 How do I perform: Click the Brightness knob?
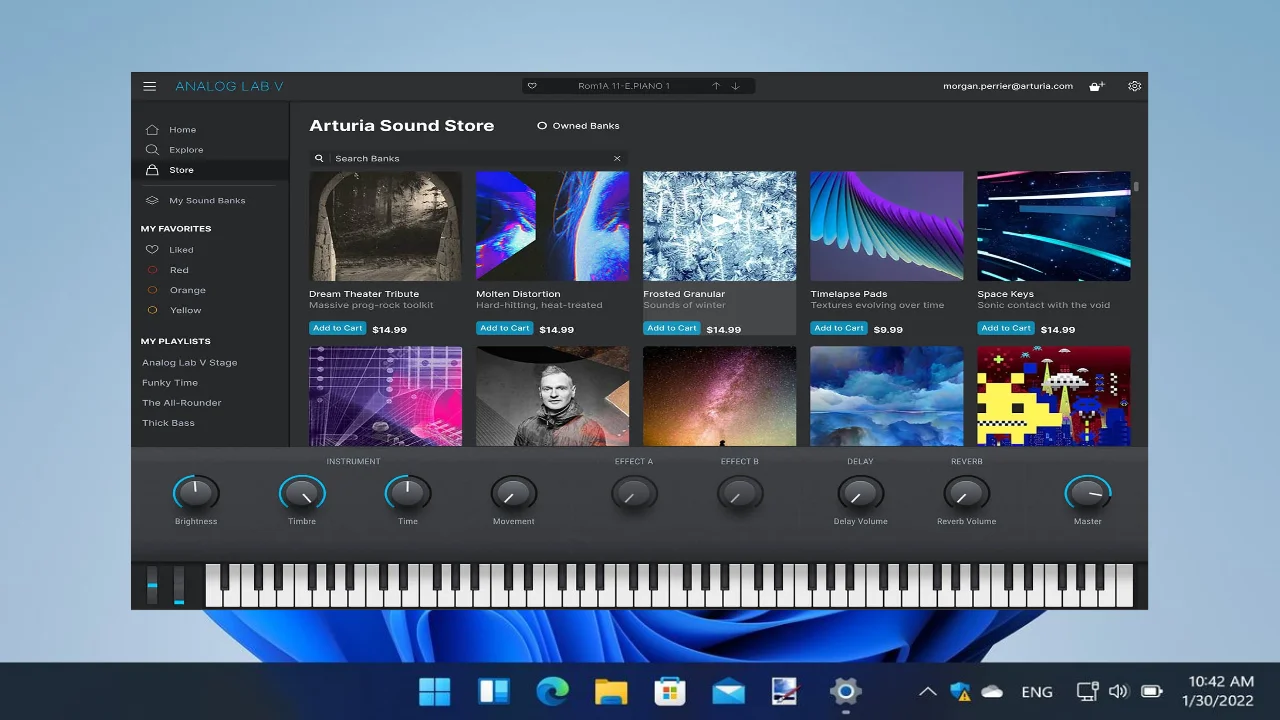click(x=196, y=493)
